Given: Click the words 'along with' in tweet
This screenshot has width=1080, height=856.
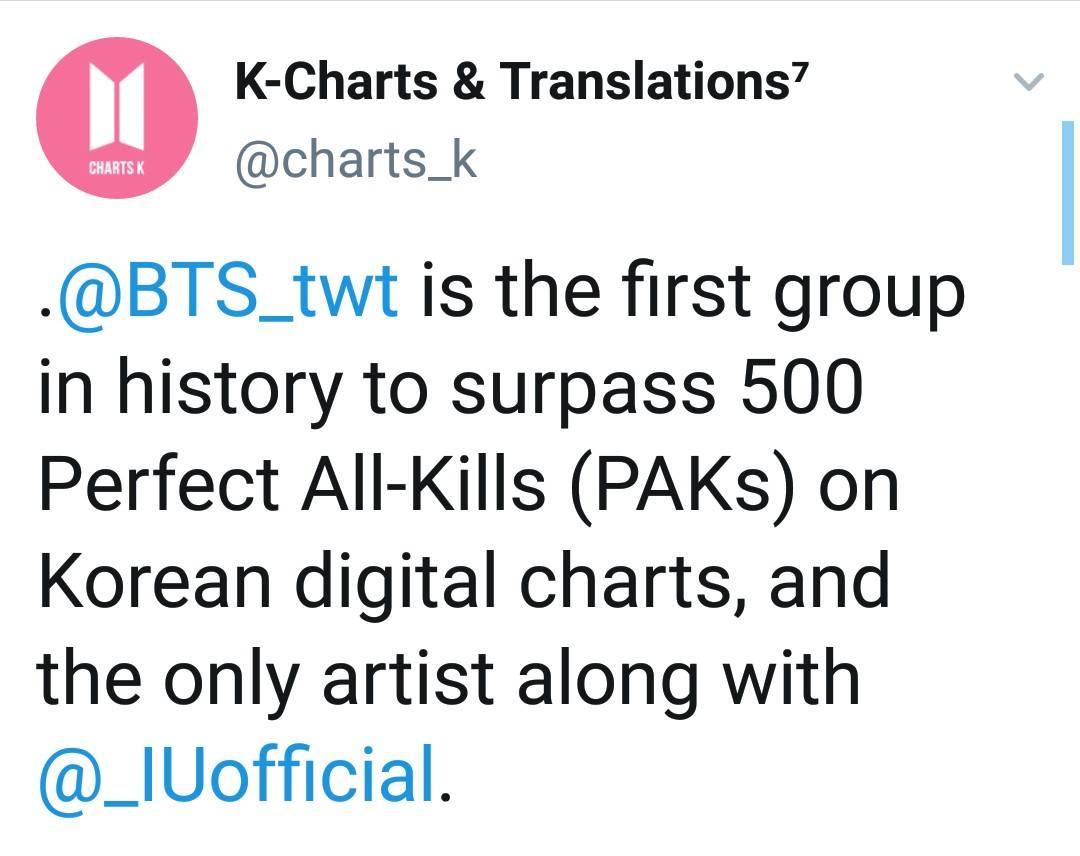Looking at the screenshot, I should 689,679.
